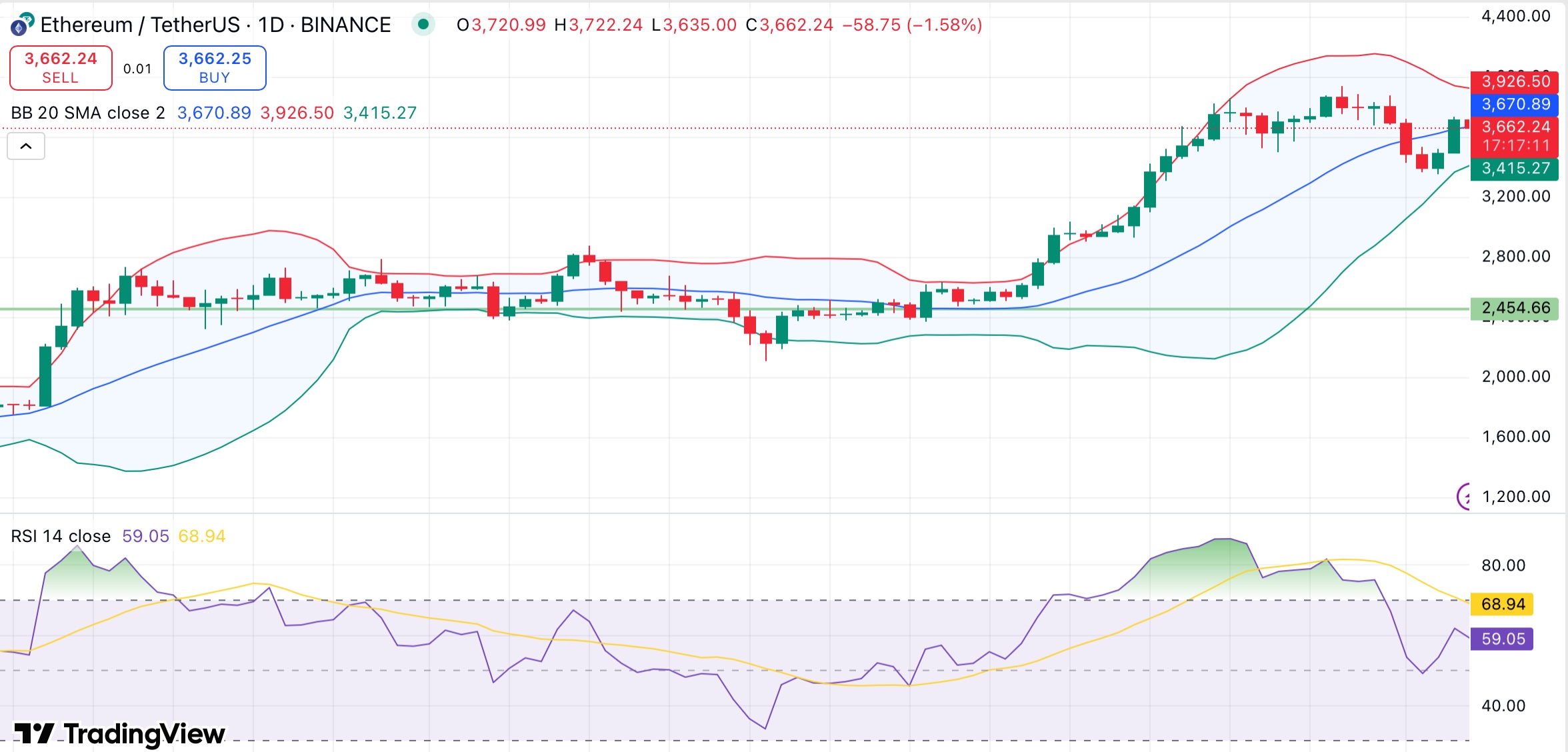The height and width of the screenshot is (752, 1568).
Task: Click the 4,400.00 price axis label
Action: [x=1516, y=16]
